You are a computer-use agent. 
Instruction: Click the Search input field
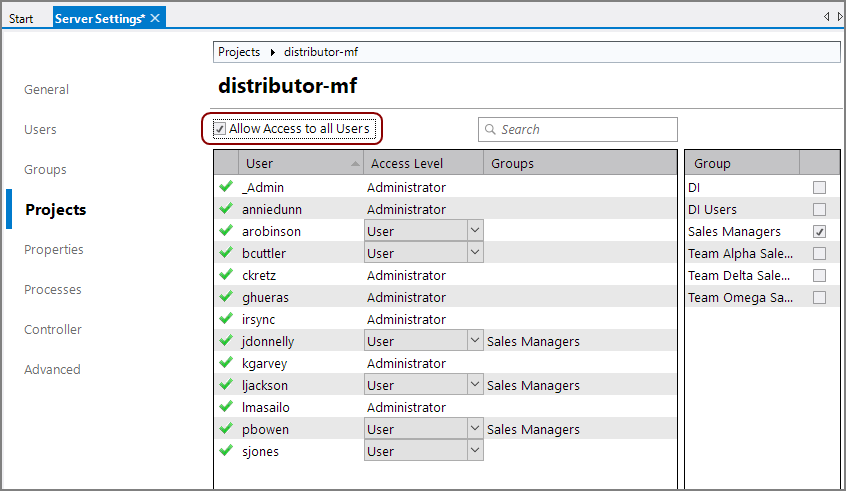585,129
